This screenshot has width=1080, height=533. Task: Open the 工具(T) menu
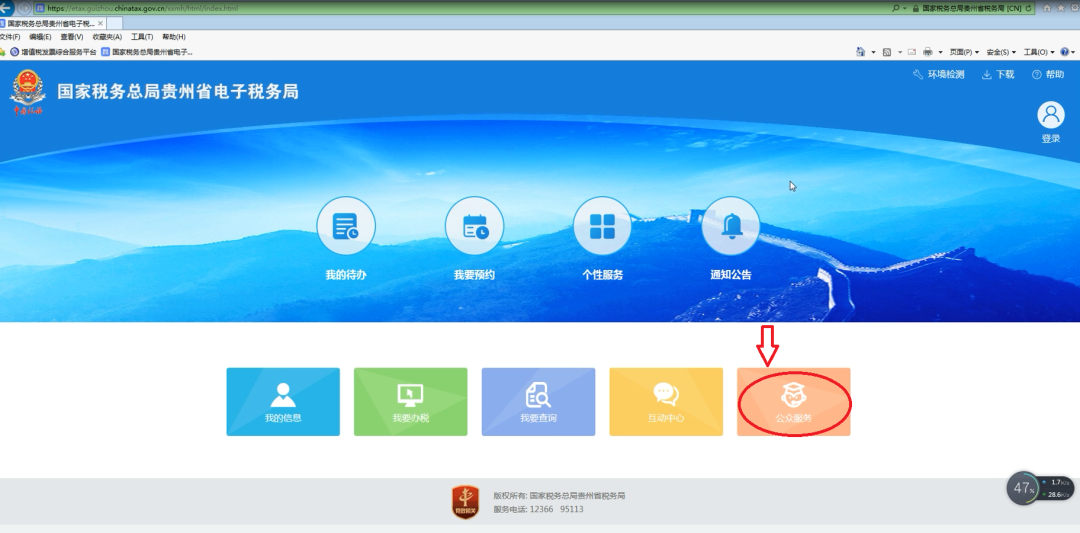[x=142, y=37]
